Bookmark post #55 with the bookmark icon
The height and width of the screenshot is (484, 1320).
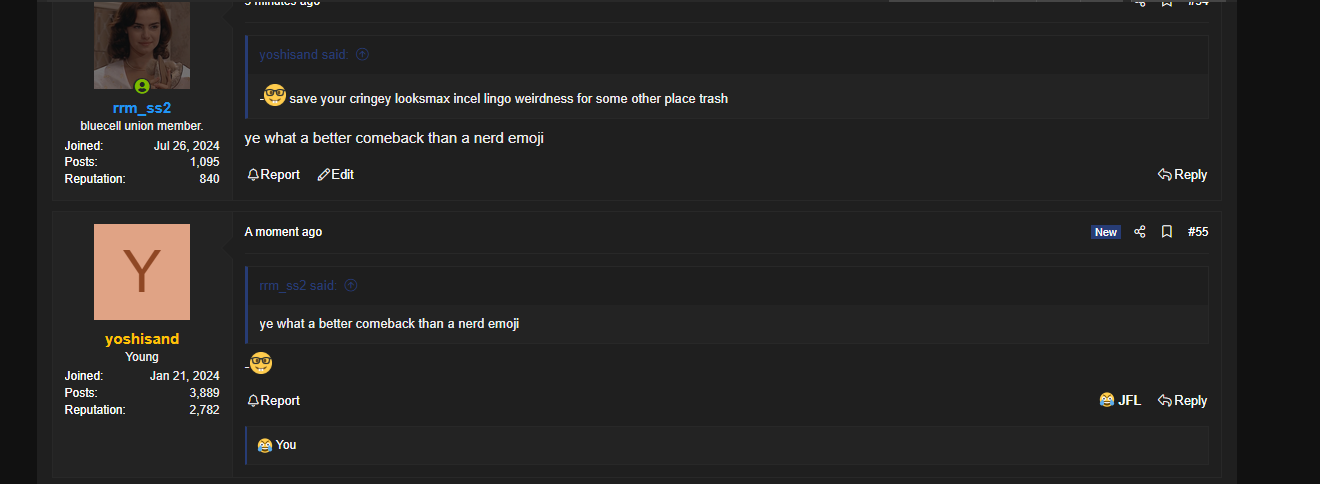point(1167,232)
